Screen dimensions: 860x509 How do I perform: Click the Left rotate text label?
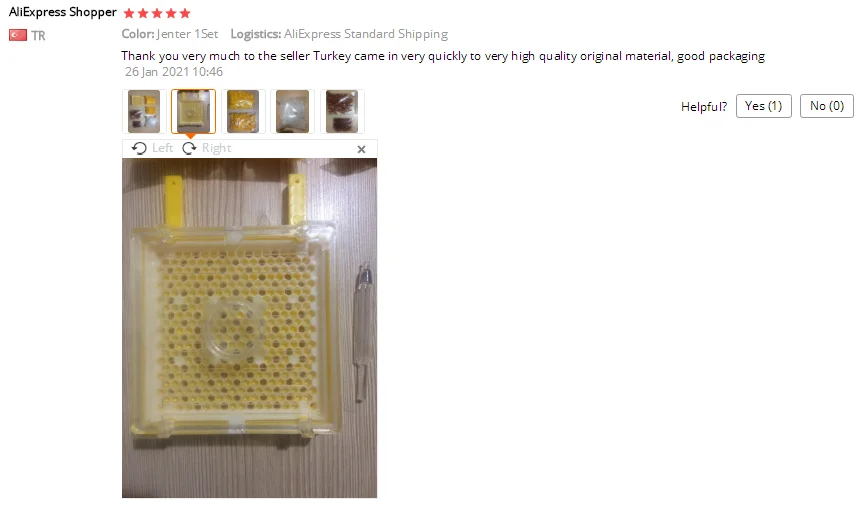point(162,148)
